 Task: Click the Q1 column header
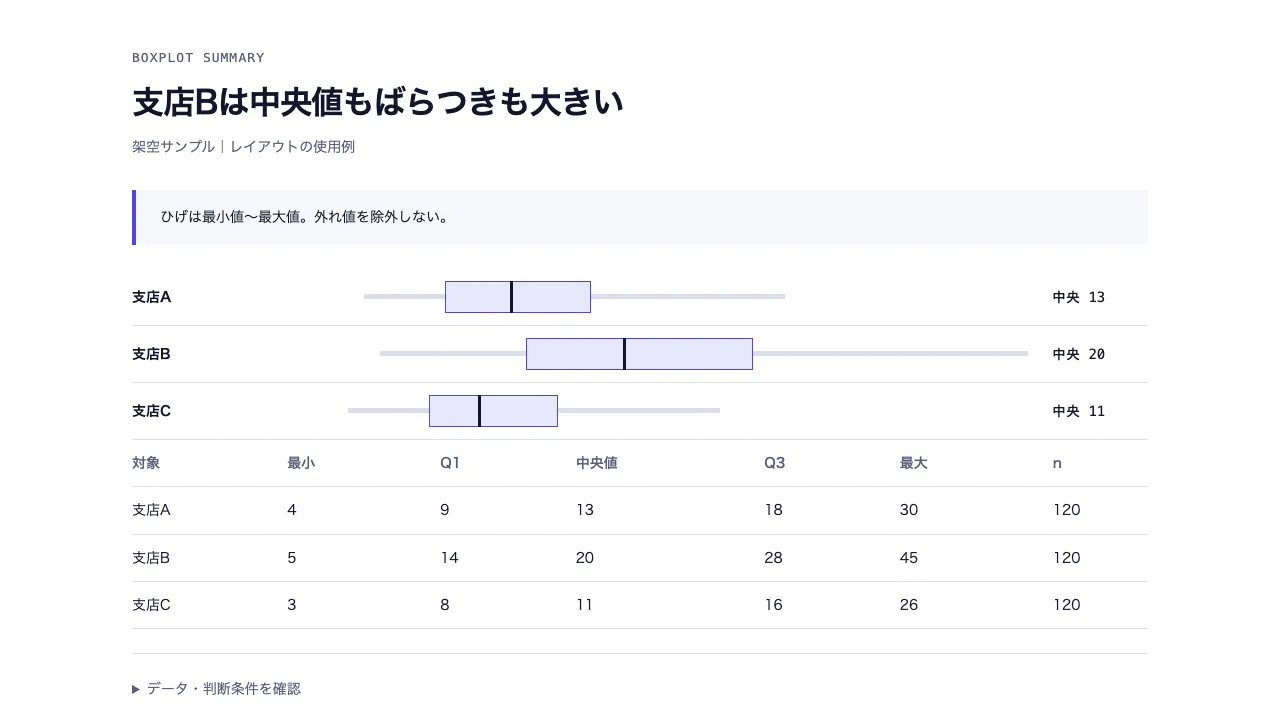coord(450,463)
